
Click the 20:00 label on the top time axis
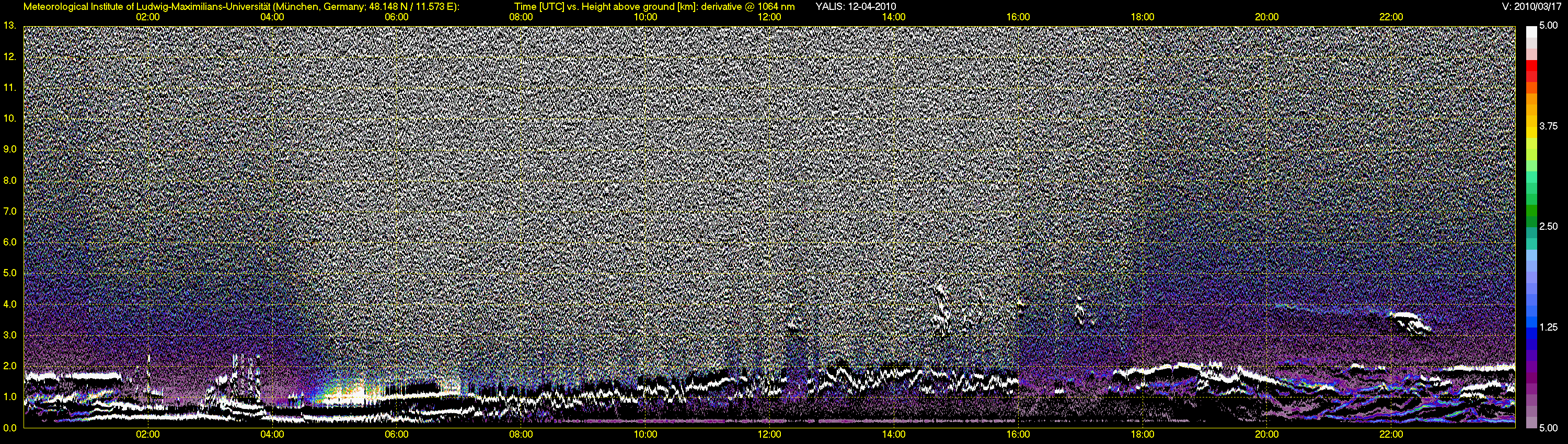click(1267, 17)
